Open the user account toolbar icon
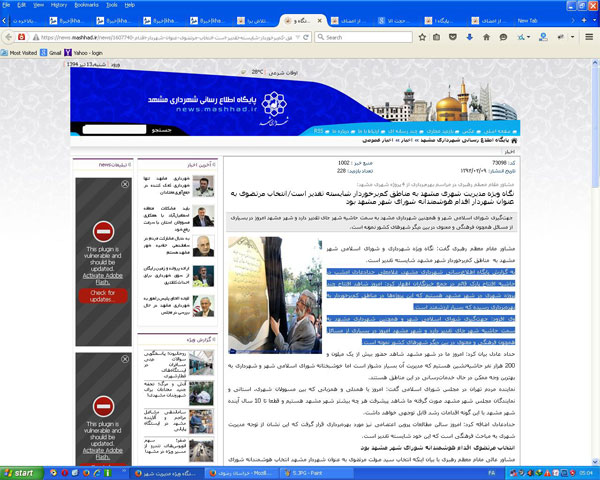This screenshot has height=480, width=600. click(x=543, y=37)
